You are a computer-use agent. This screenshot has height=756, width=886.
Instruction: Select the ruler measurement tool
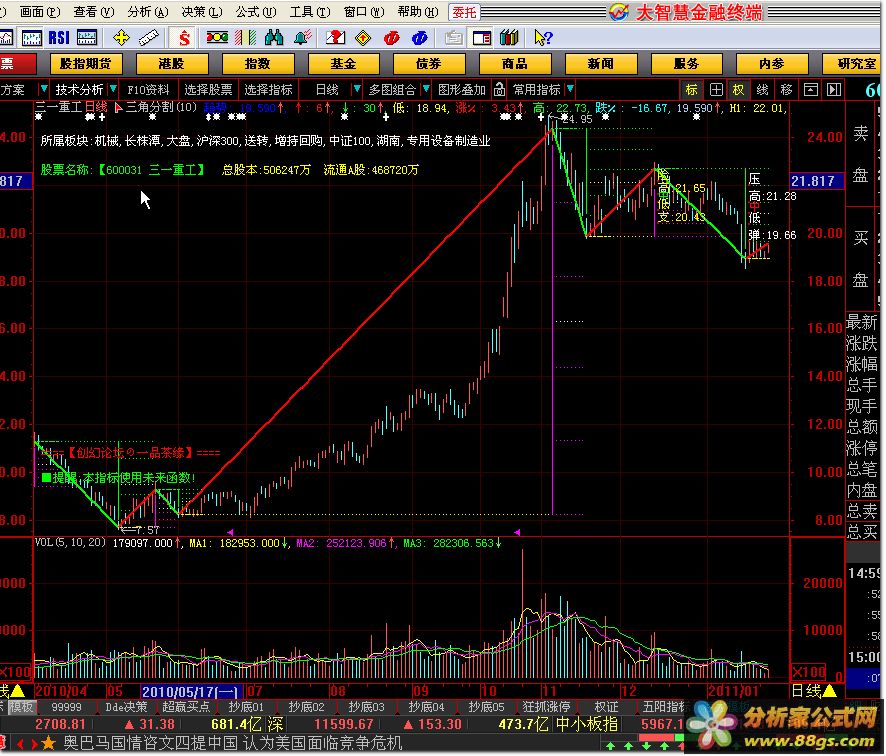click(149, 38)
